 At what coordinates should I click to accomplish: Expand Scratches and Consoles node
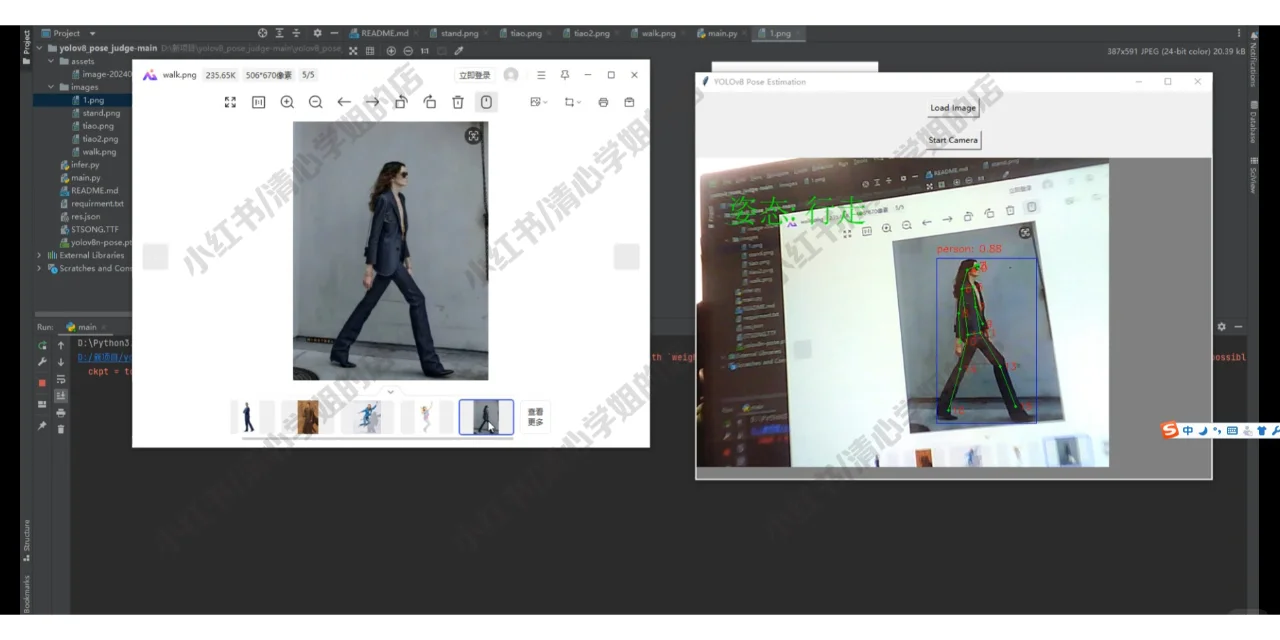40,268
